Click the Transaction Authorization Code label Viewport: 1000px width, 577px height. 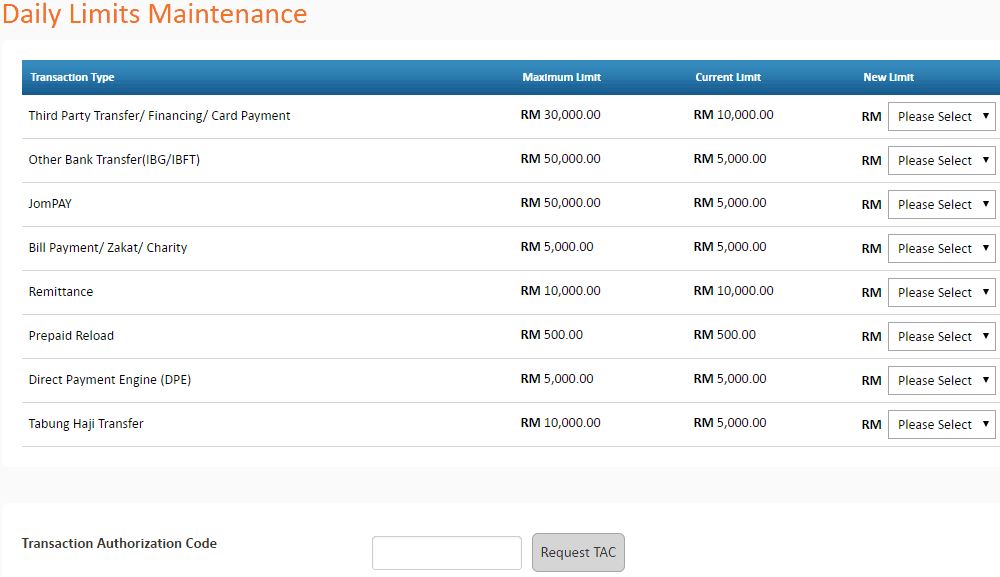click(119, 543)
